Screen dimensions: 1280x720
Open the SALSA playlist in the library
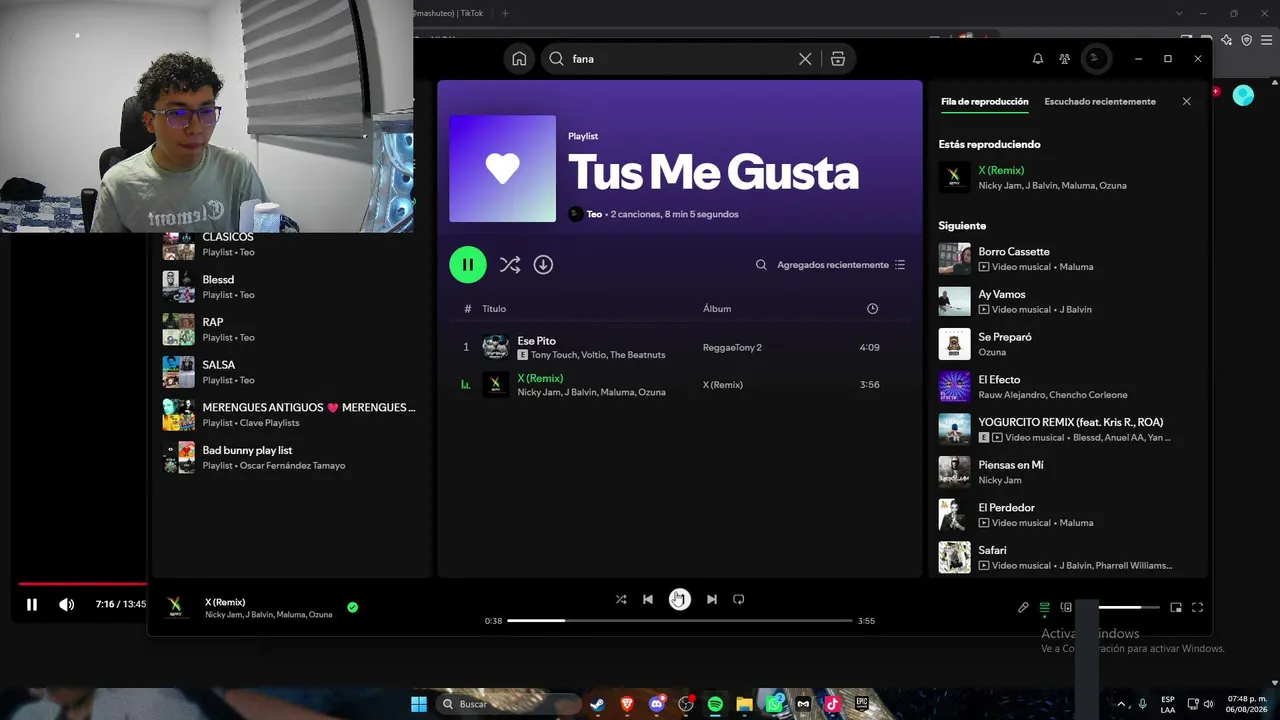290,372
